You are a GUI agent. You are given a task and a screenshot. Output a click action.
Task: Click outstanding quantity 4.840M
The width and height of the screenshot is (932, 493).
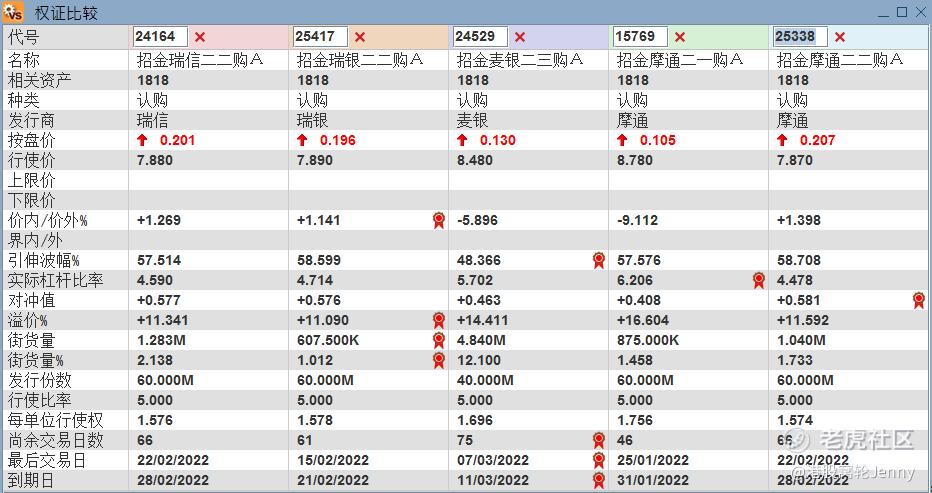(x=481, y=341)
